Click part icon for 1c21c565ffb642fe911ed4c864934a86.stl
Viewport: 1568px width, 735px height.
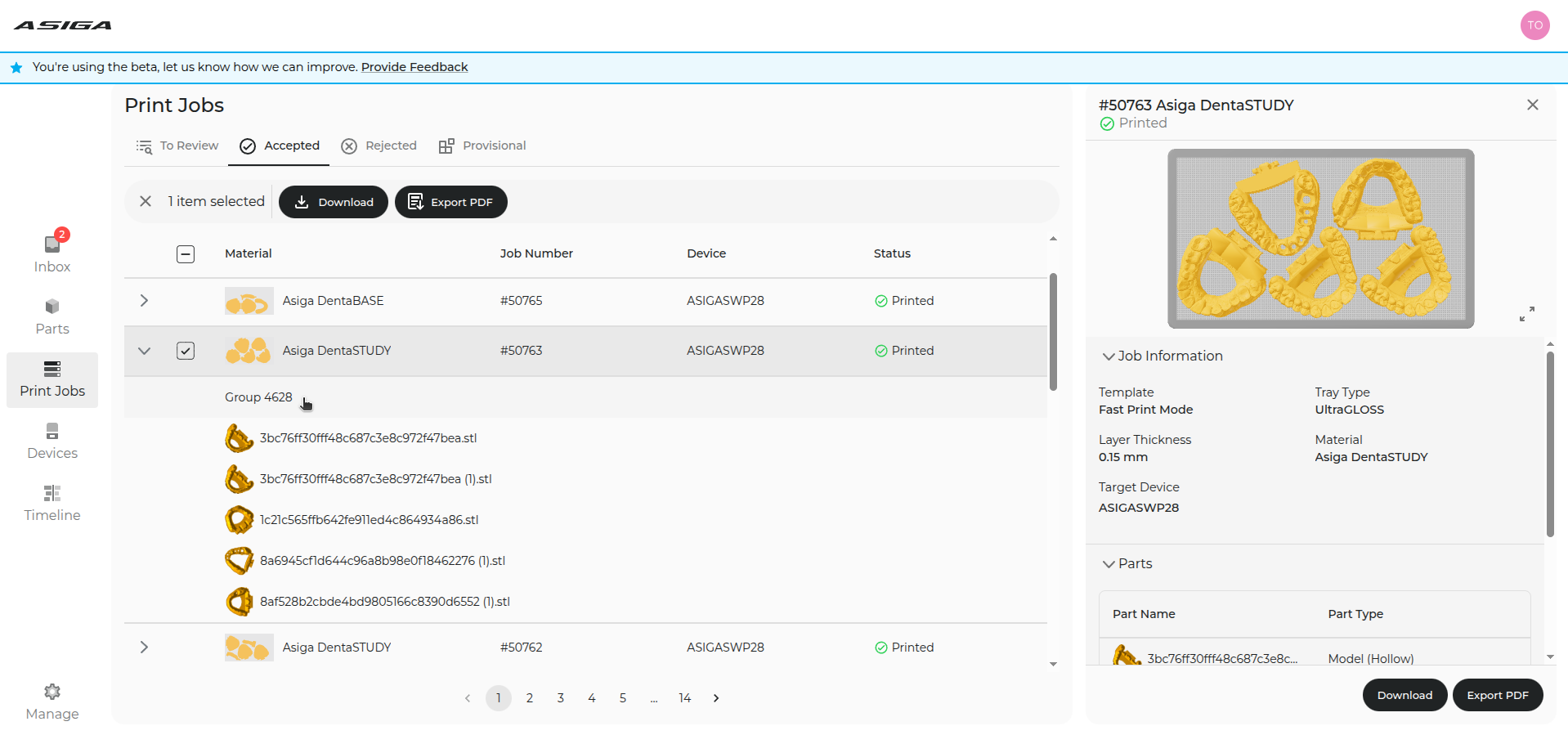239,520
